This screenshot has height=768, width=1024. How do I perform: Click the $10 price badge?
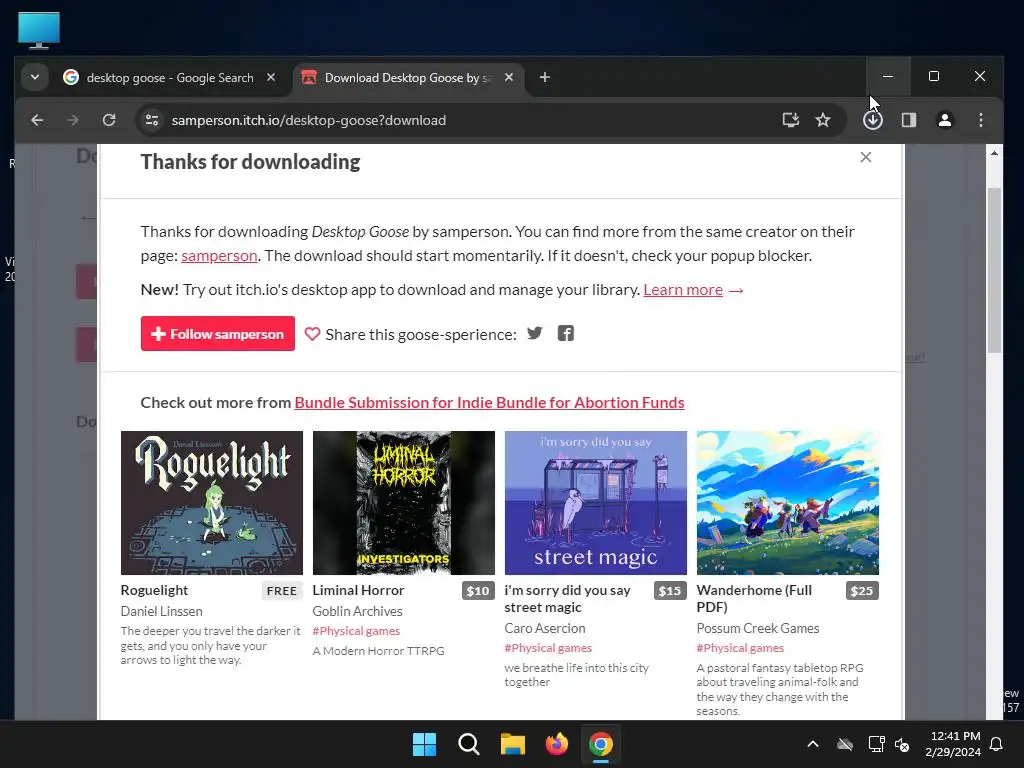pyautogui.click(x=478, y=590)
